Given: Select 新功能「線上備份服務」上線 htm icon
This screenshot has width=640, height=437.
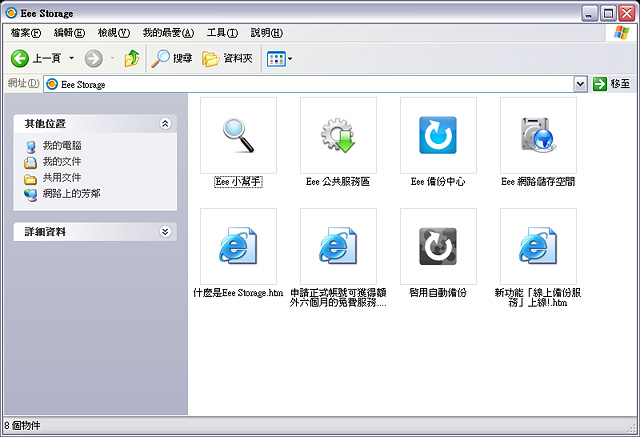Looking at the screenshot, I should coord(538,246).
